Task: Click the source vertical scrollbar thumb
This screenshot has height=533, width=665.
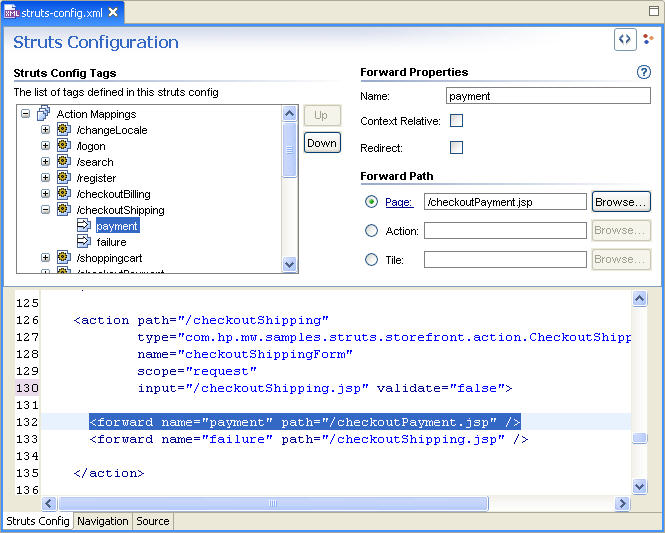Action: tap(640, 438)
